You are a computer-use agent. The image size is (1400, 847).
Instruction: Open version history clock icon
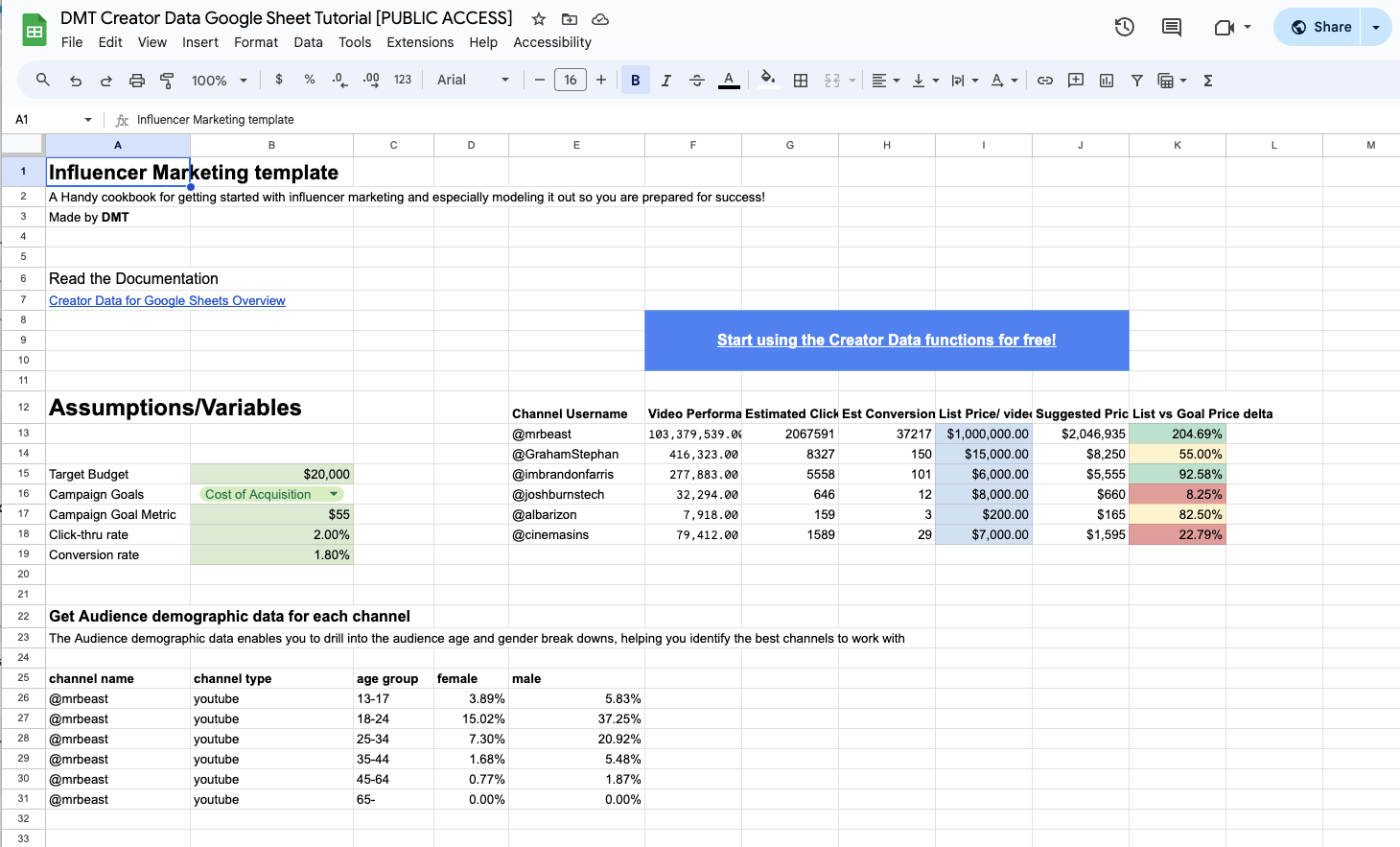point(1125,27)
